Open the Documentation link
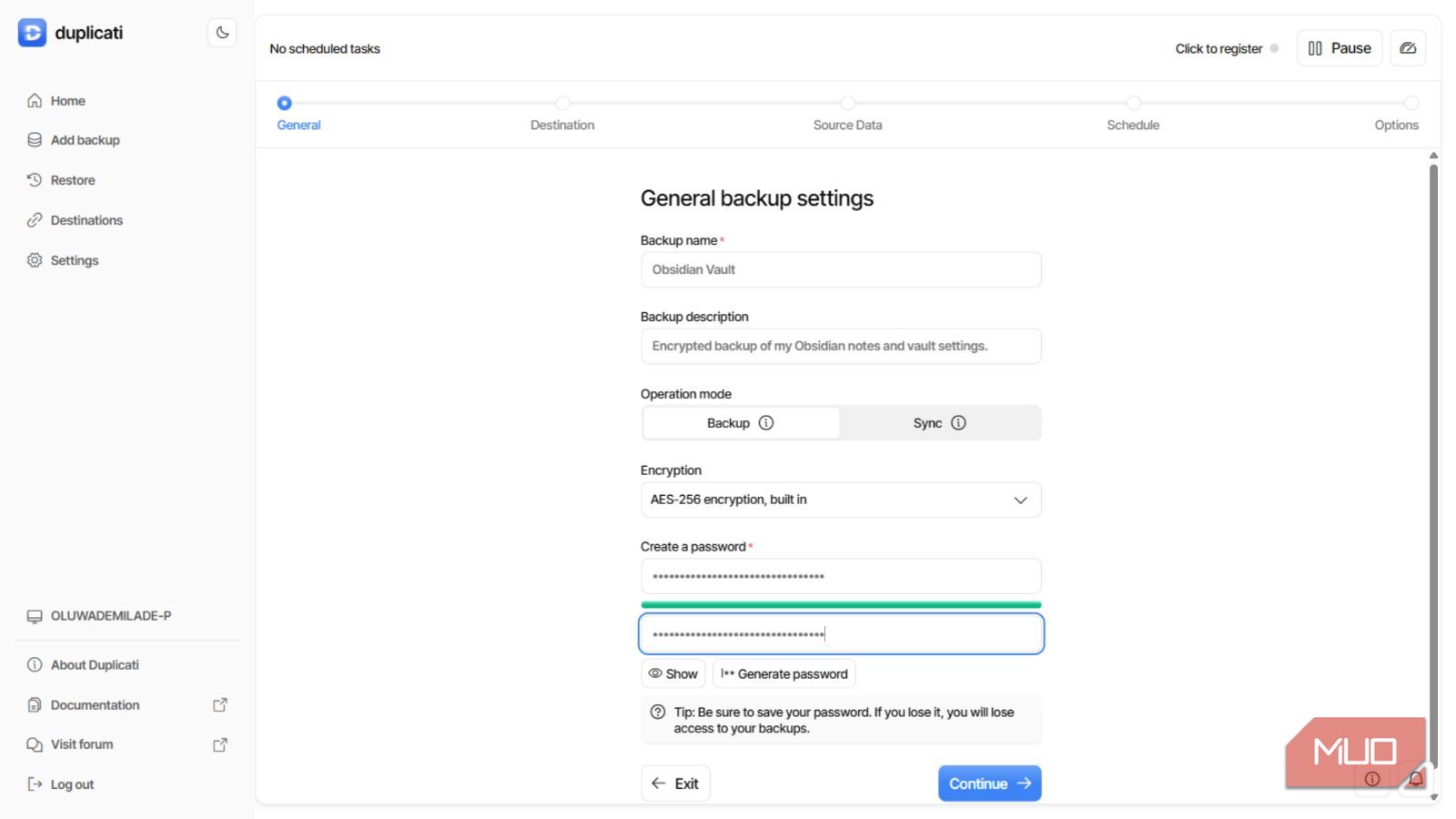Viewport: 1456px width, 819px height. (95, 705)
